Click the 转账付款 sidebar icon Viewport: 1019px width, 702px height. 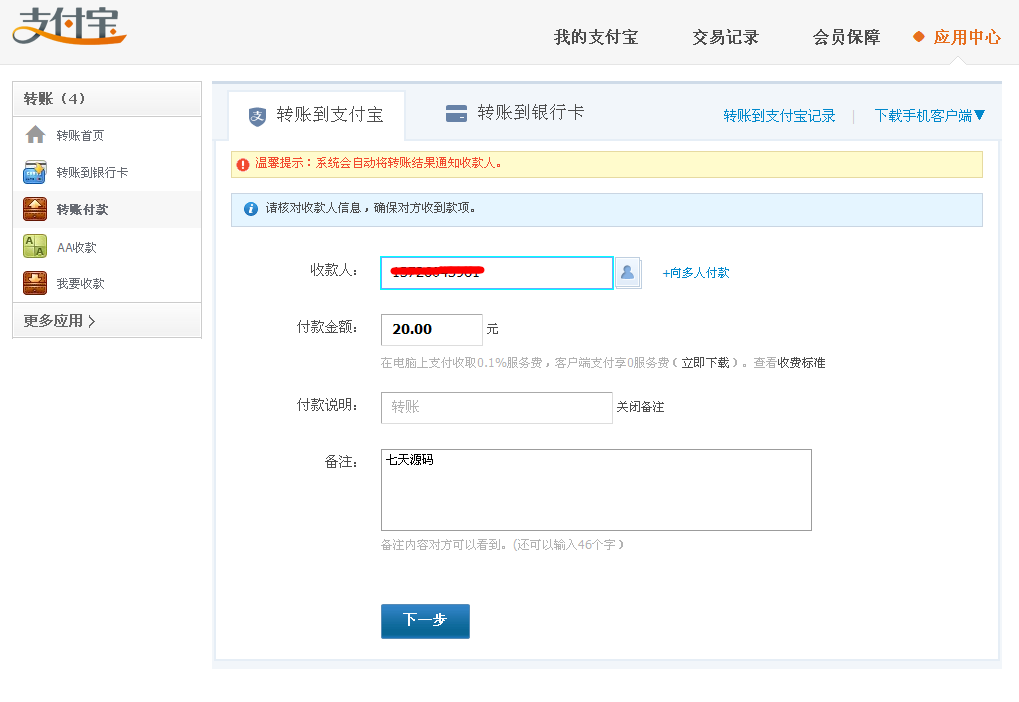(35, 209)
